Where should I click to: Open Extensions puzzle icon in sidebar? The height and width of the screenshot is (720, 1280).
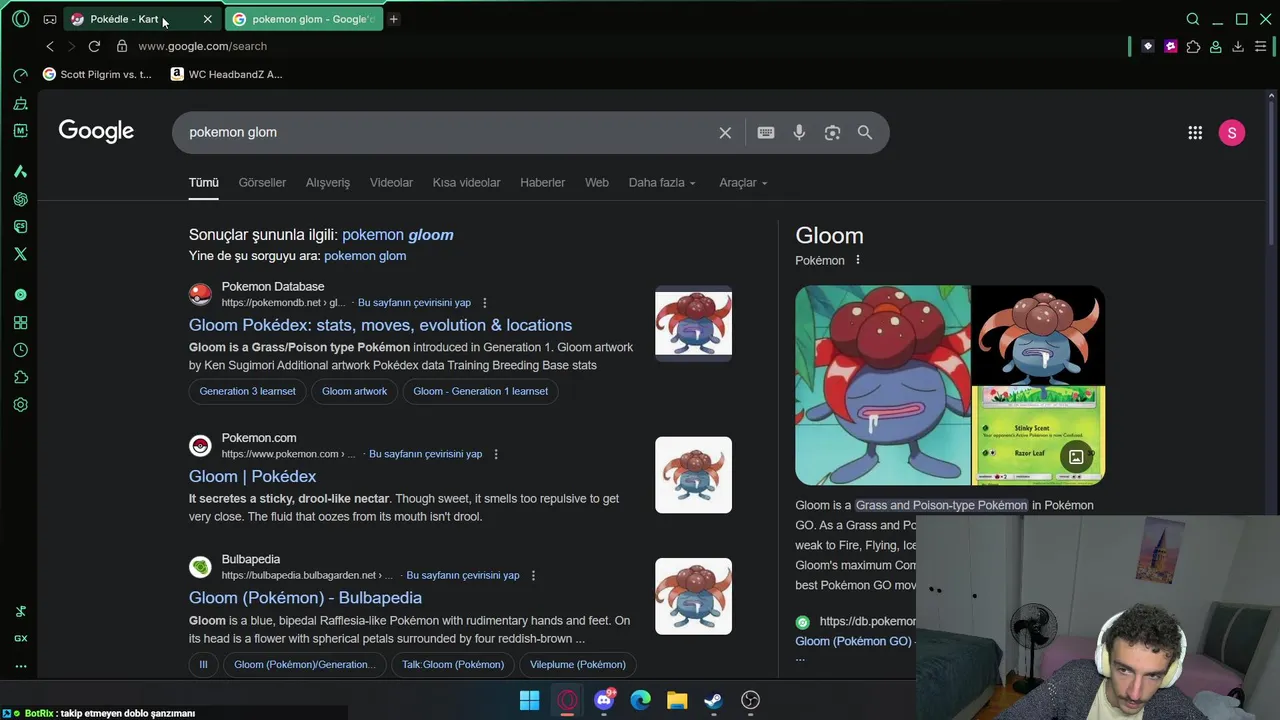click(x=20, y=378)
